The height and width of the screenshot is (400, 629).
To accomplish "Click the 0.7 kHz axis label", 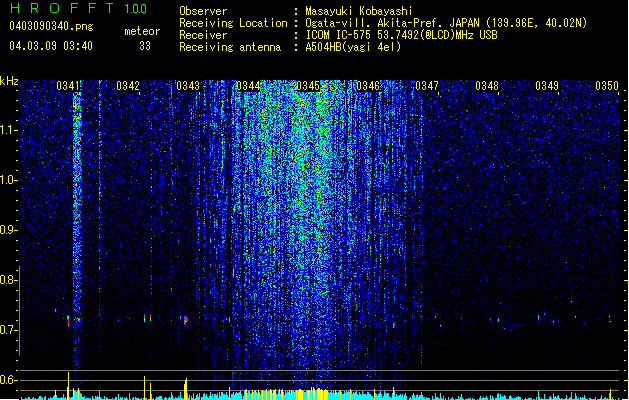I will (x=8, y=330).
